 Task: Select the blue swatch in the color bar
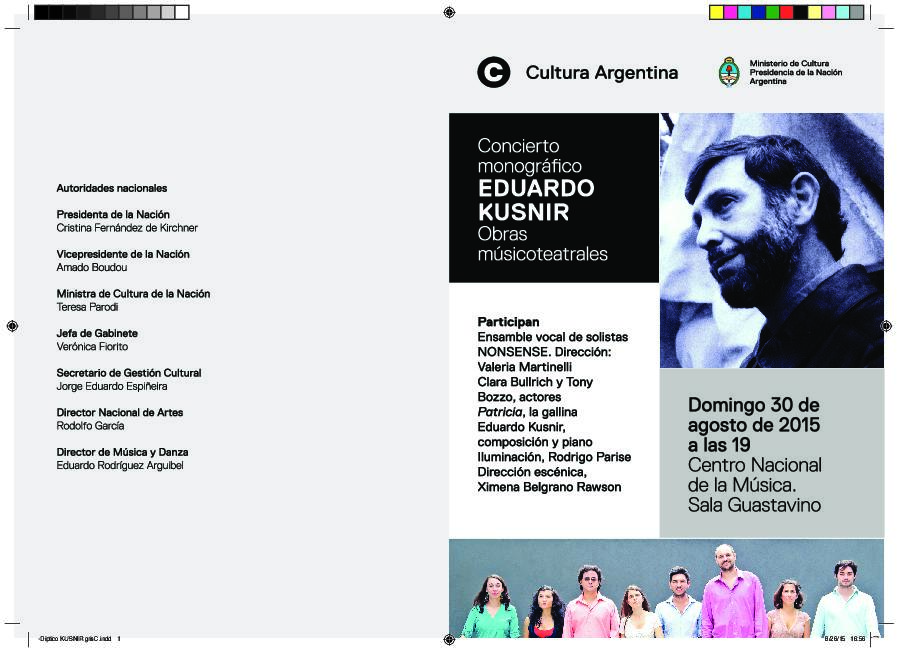coord(758,12)
